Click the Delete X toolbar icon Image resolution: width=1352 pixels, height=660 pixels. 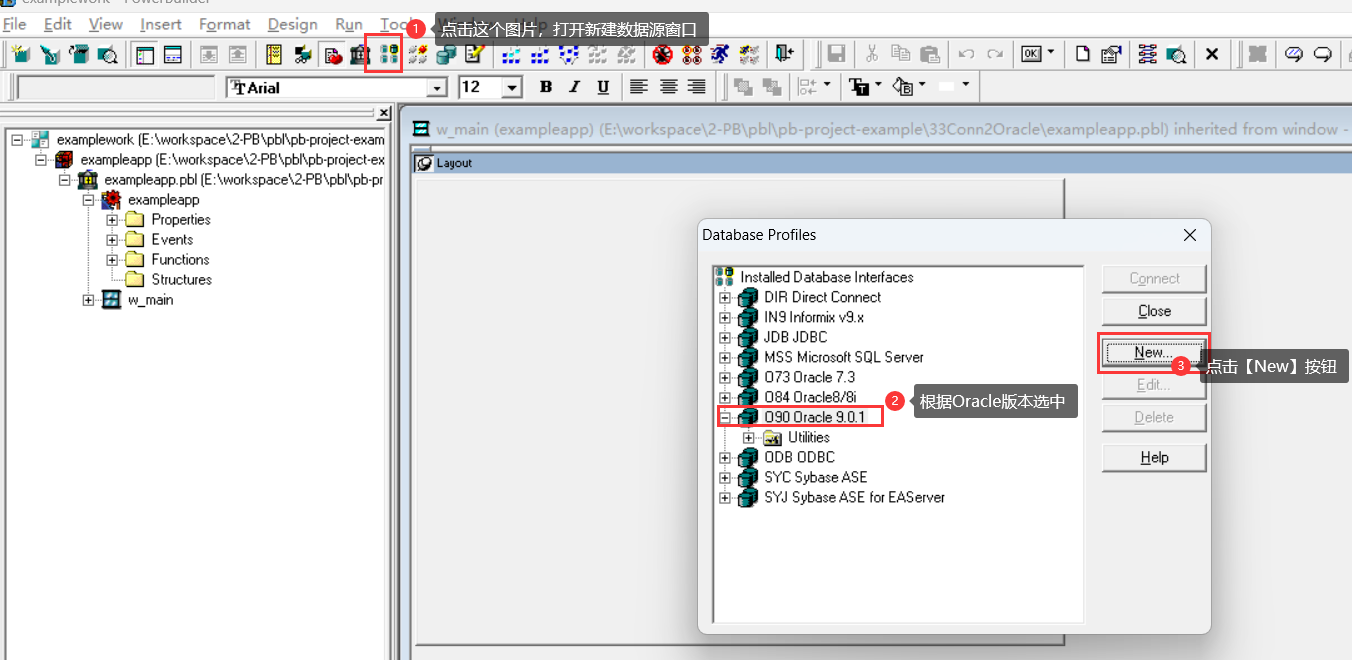(x=1212, y=54)
